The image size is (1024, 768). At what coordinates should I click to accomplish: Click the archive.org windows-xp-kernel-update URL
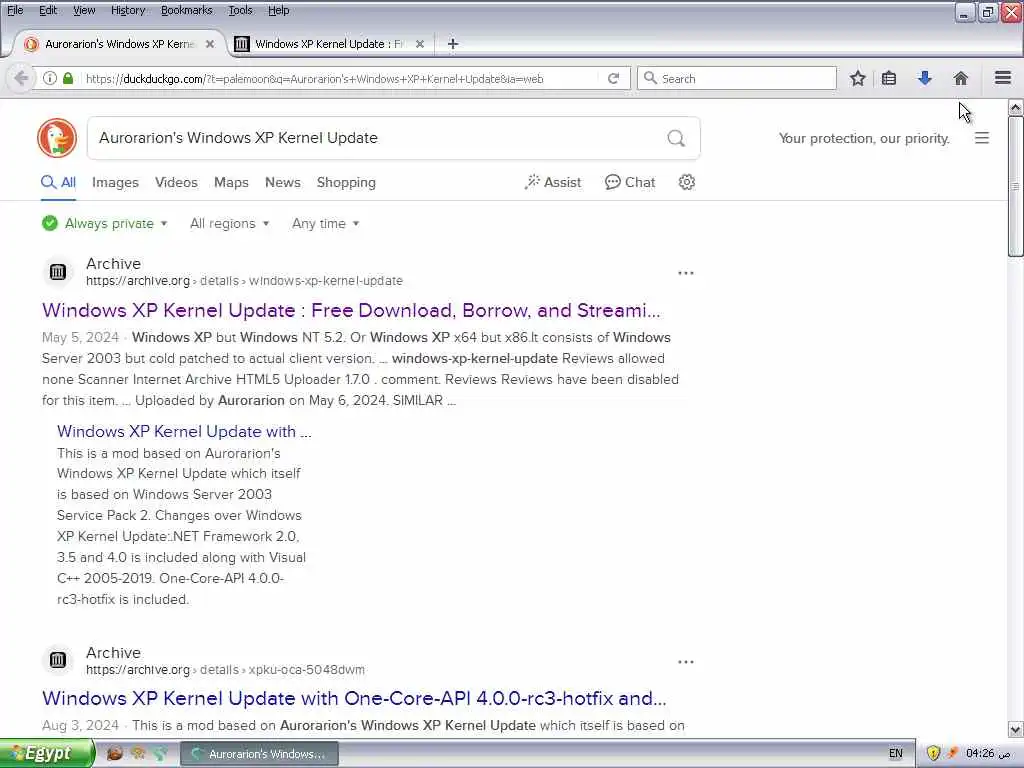(x=244, y=281)
